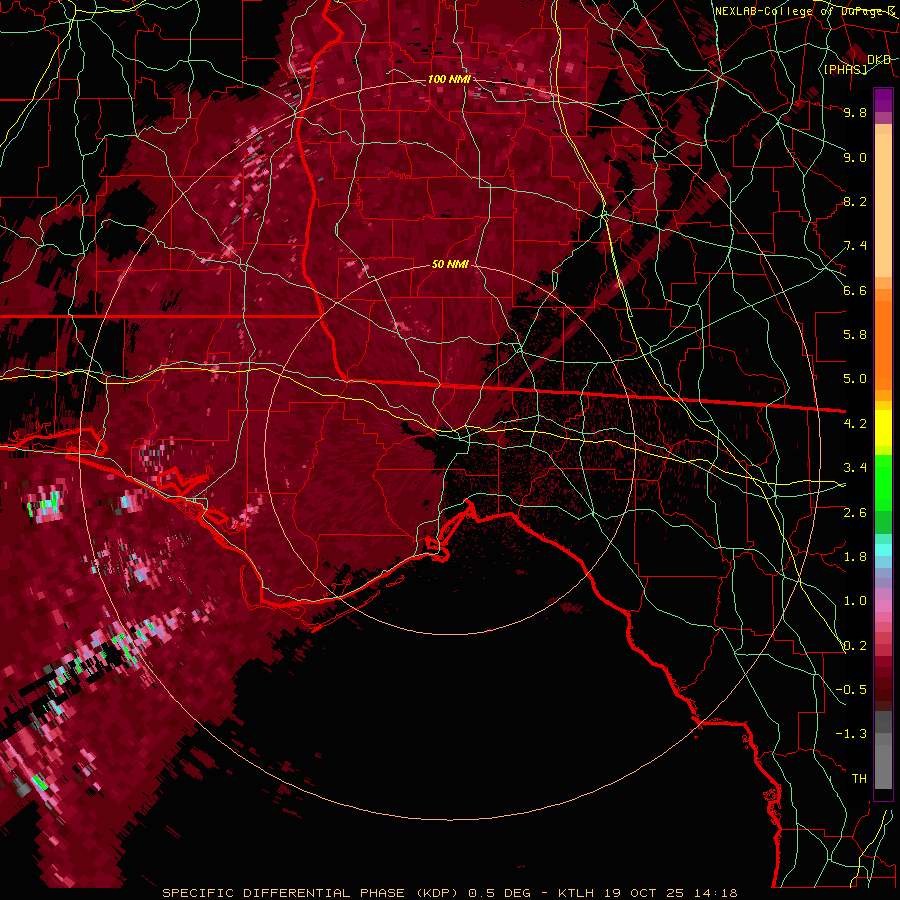This screenshot has height=900, width=900.
Task: Click the Specific Differential Phase caption text
Action: coord(450,893)
